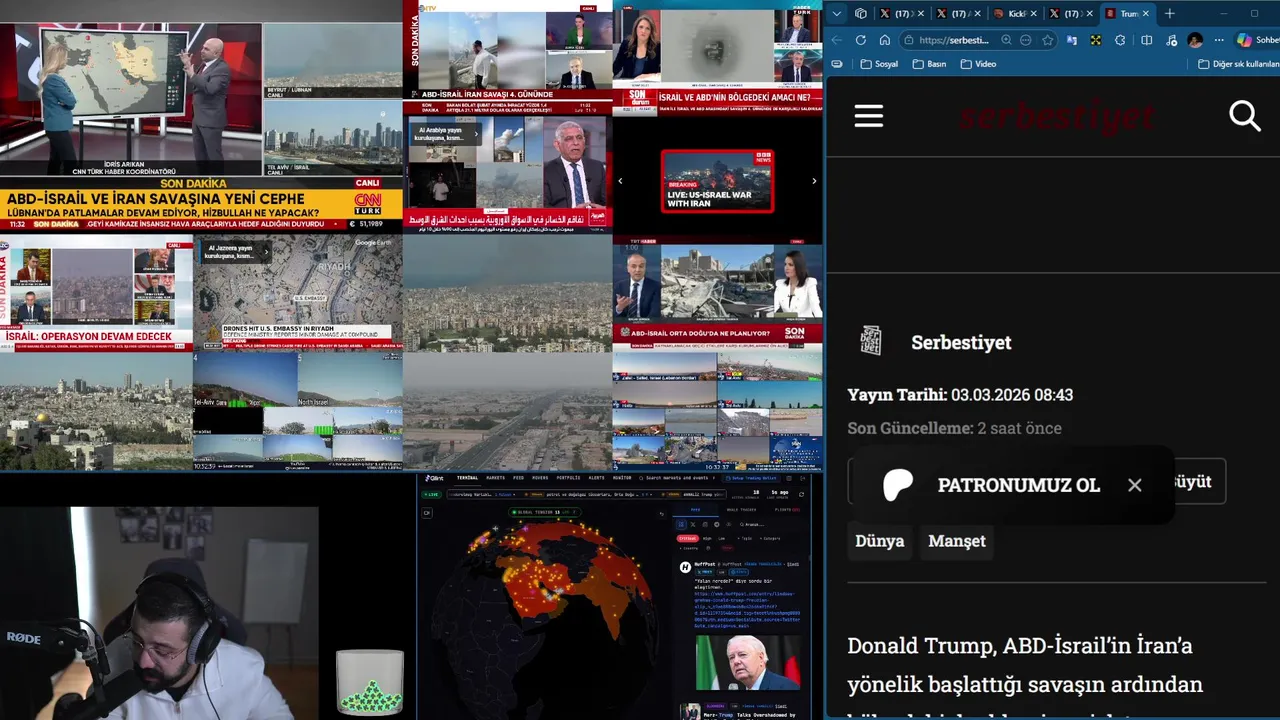
Task: Click the Serbestiyet author avatar icon
Action: coord(871,340)
